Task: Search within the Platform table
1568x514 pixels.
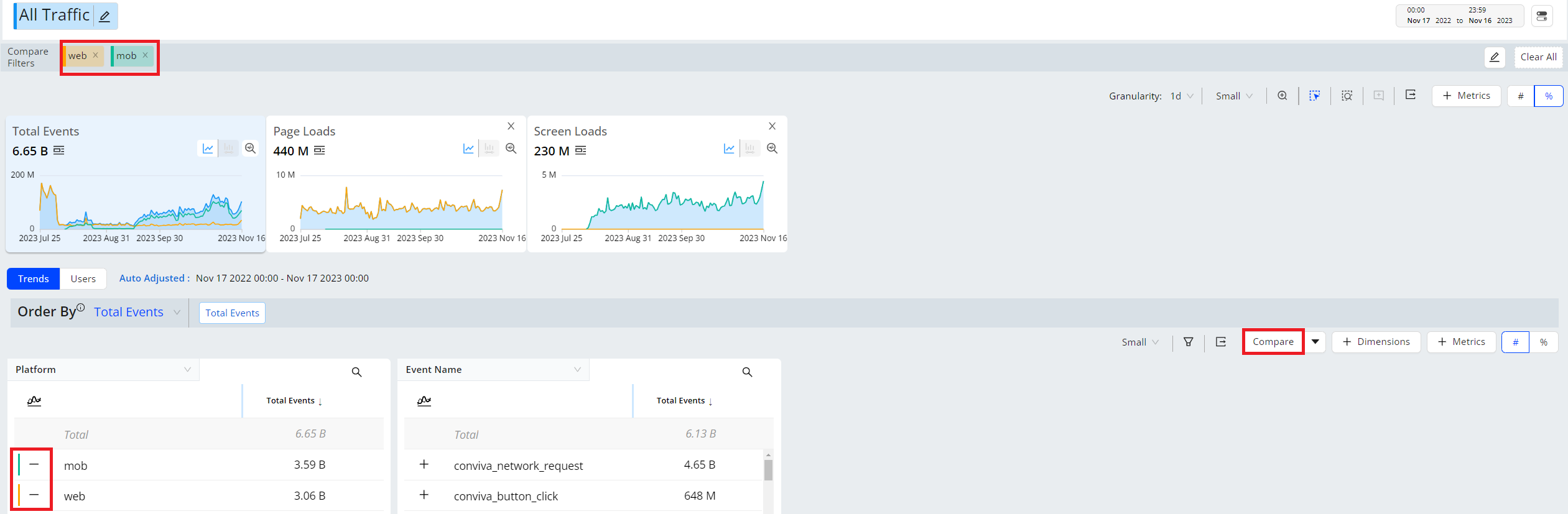Action: 356,372
